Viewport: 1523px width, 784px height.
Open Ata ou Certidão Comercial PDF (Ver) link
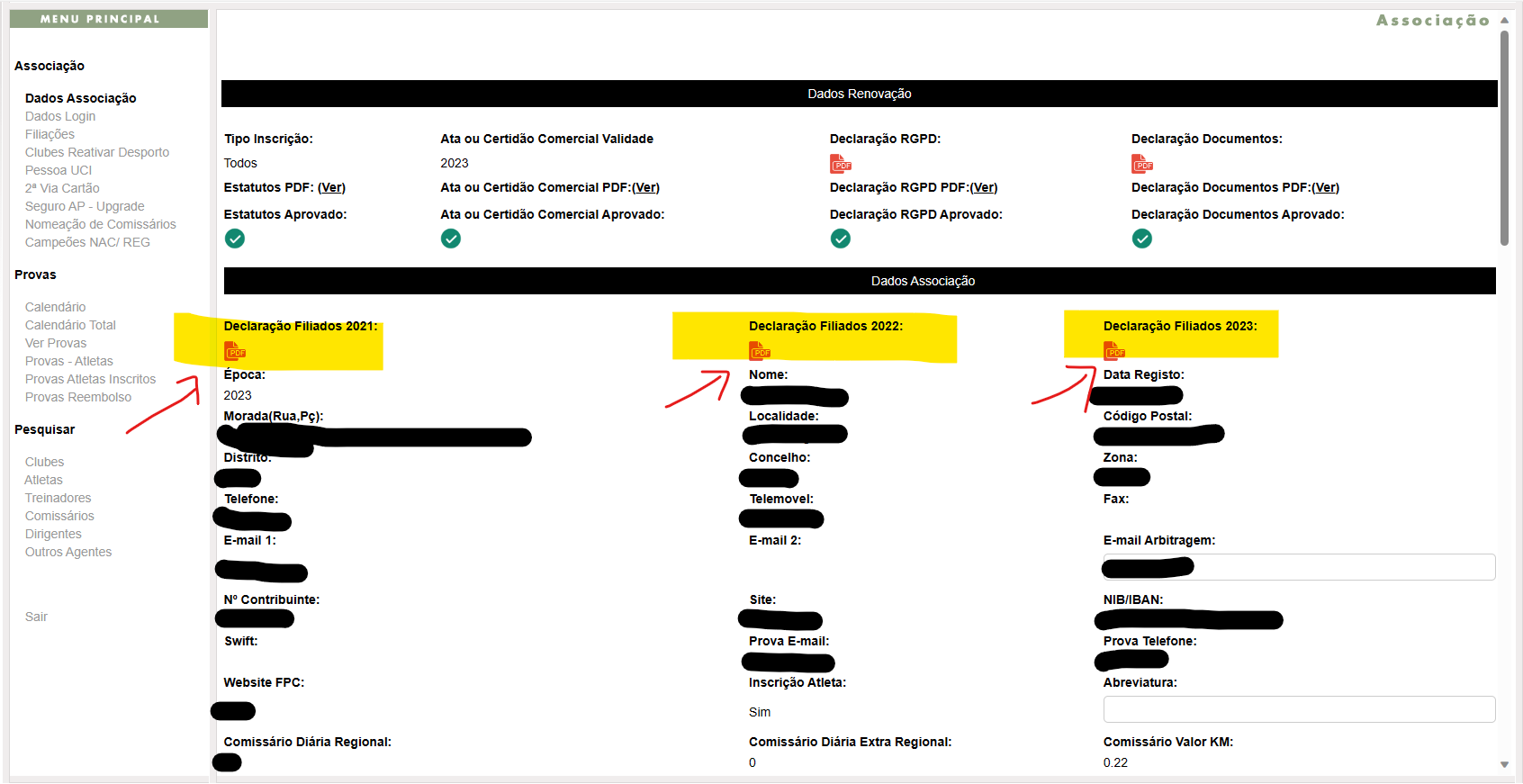coord(645,187)
